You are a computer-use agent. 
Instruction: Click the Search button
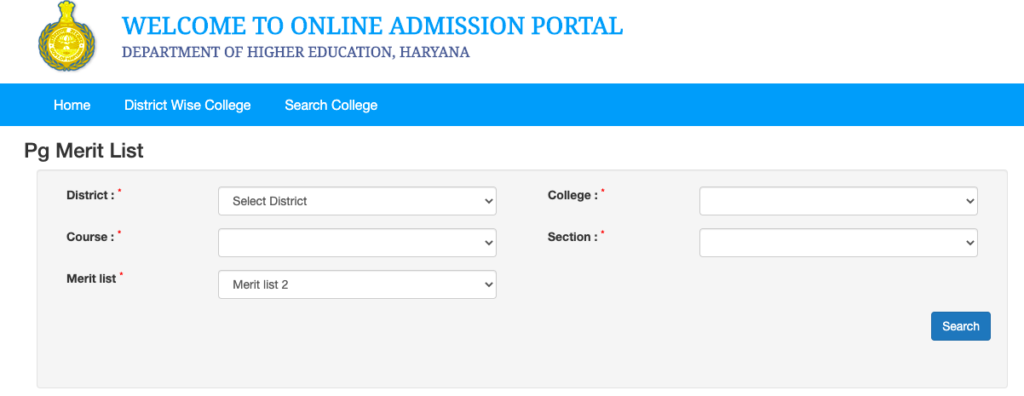pyautogui.click(x=961, y=326)
